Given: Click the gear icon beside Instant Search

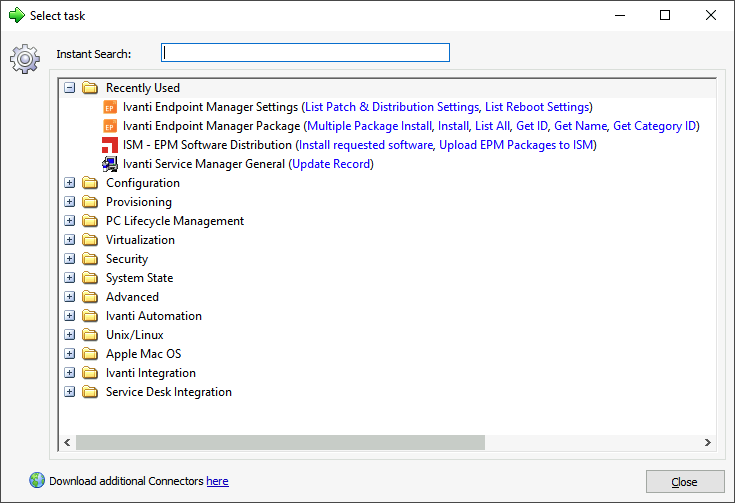Looking at the screenshot, I should point(25,59).
